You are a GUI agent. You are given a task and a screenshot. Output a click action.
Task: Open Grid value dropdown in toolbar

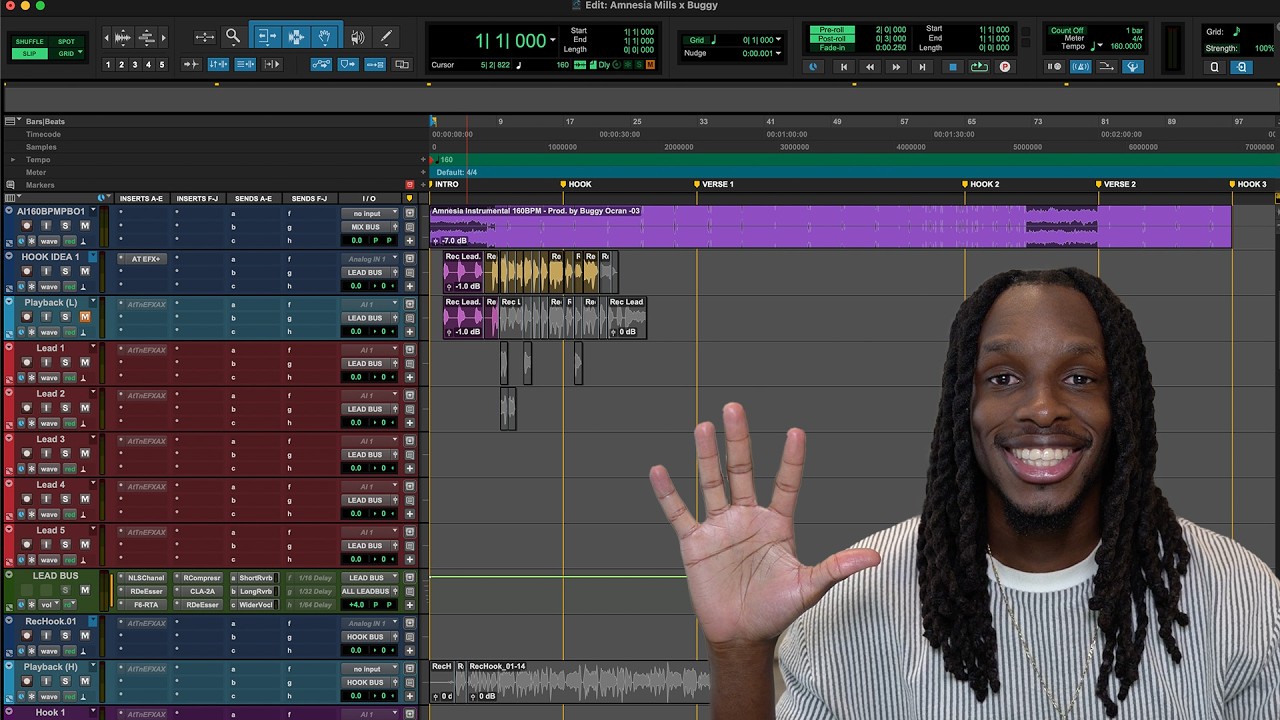(778, 40)
